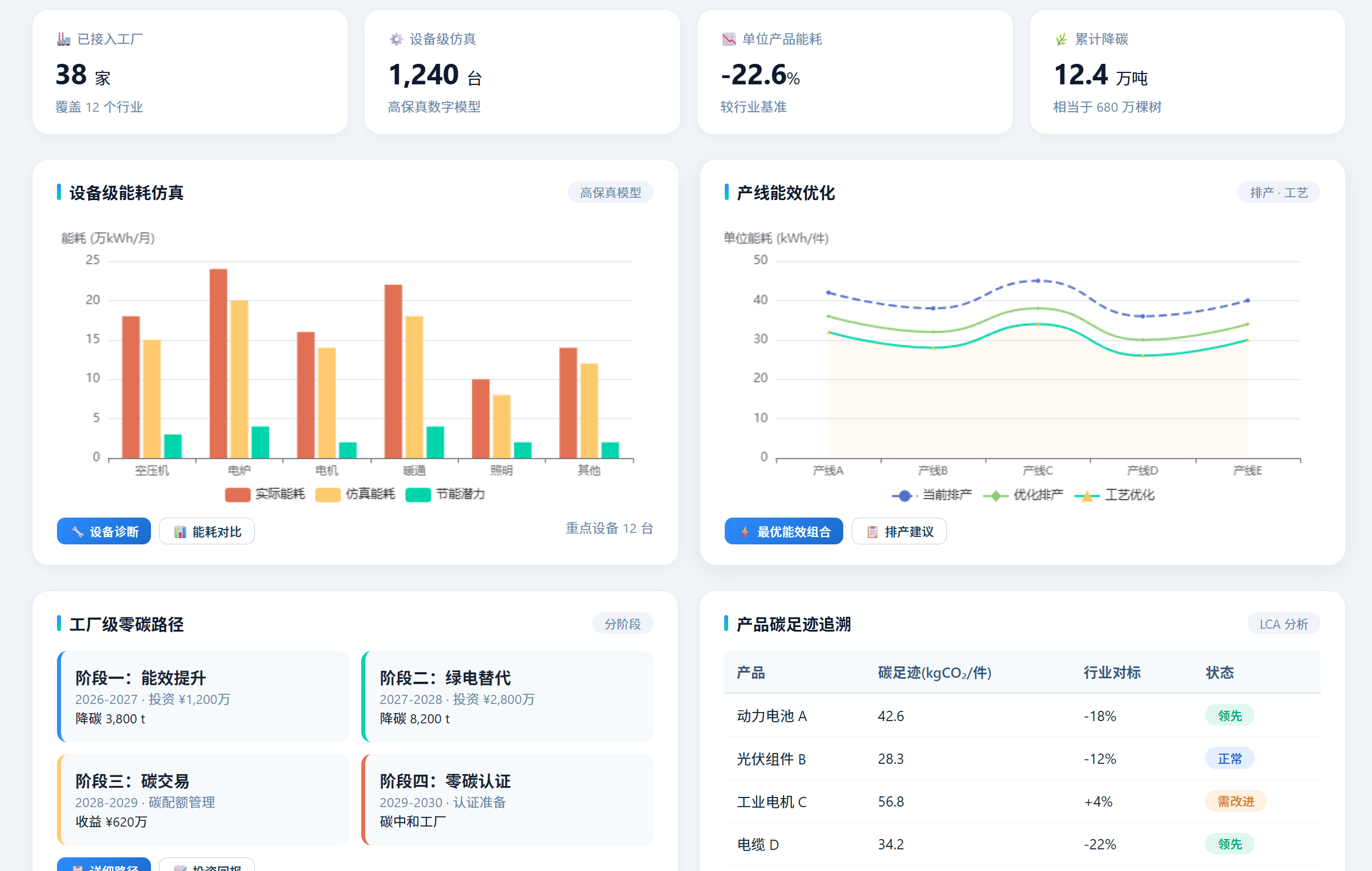
Task: Toggle 当前排产 line in chart legend
Action: [932, 495]
